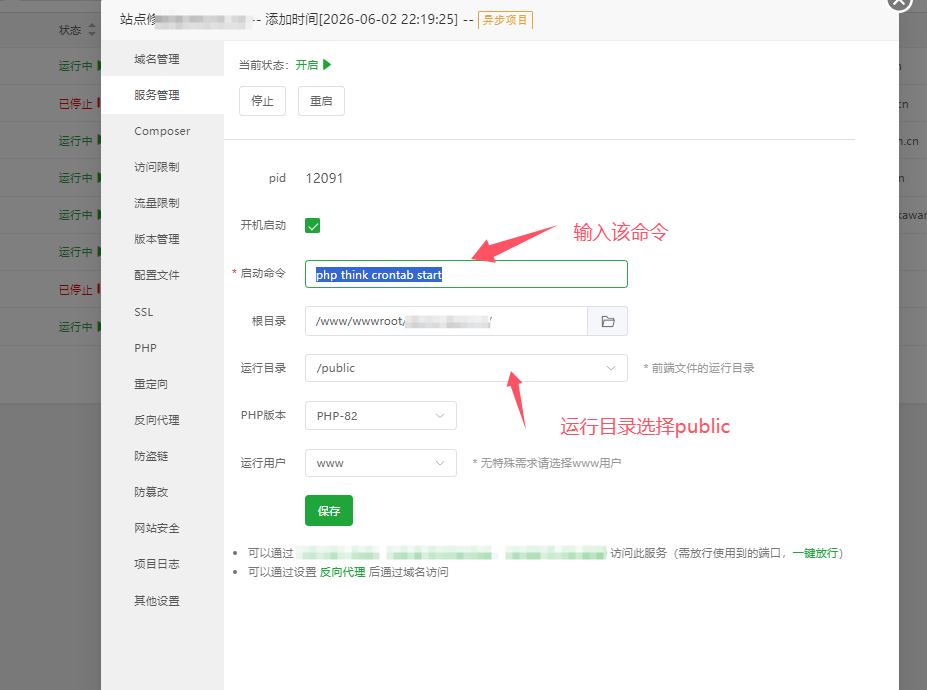Open the PHP tab in sidebar
The height and width of the screenshot is (690, 927).
point(145,348)
